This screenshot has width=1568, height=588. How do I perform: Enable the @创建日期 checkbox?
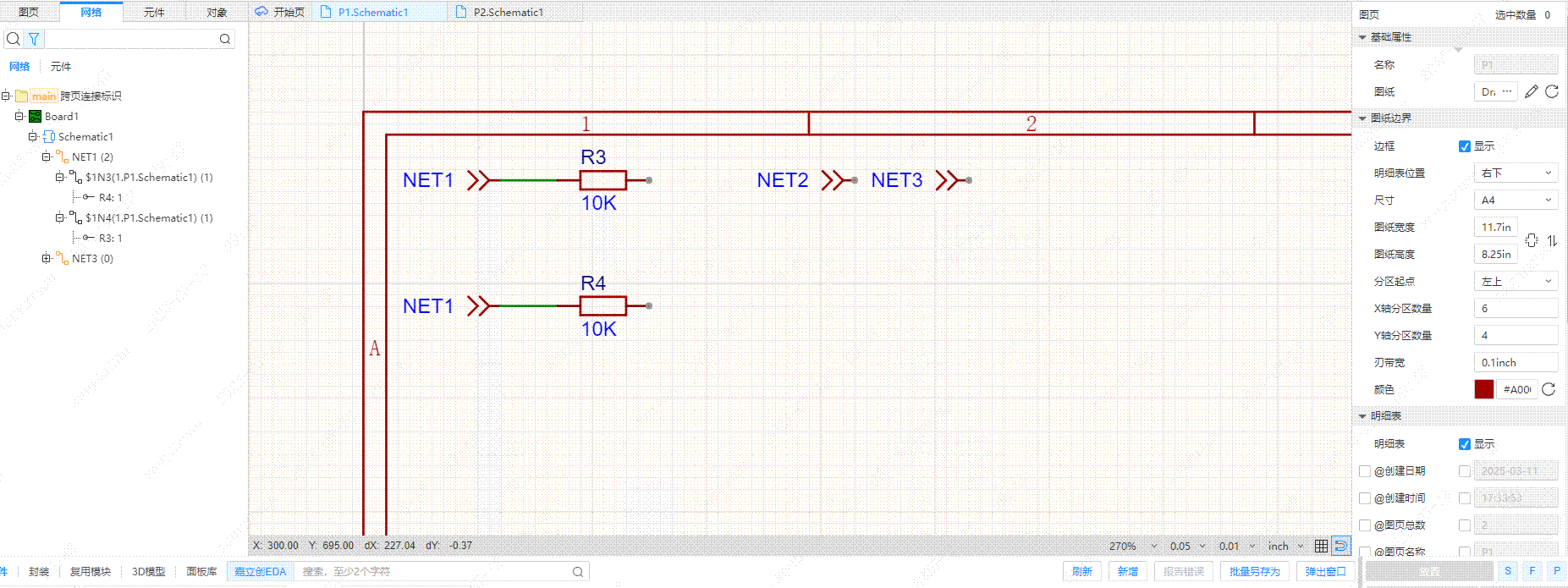coord(1365,471)
